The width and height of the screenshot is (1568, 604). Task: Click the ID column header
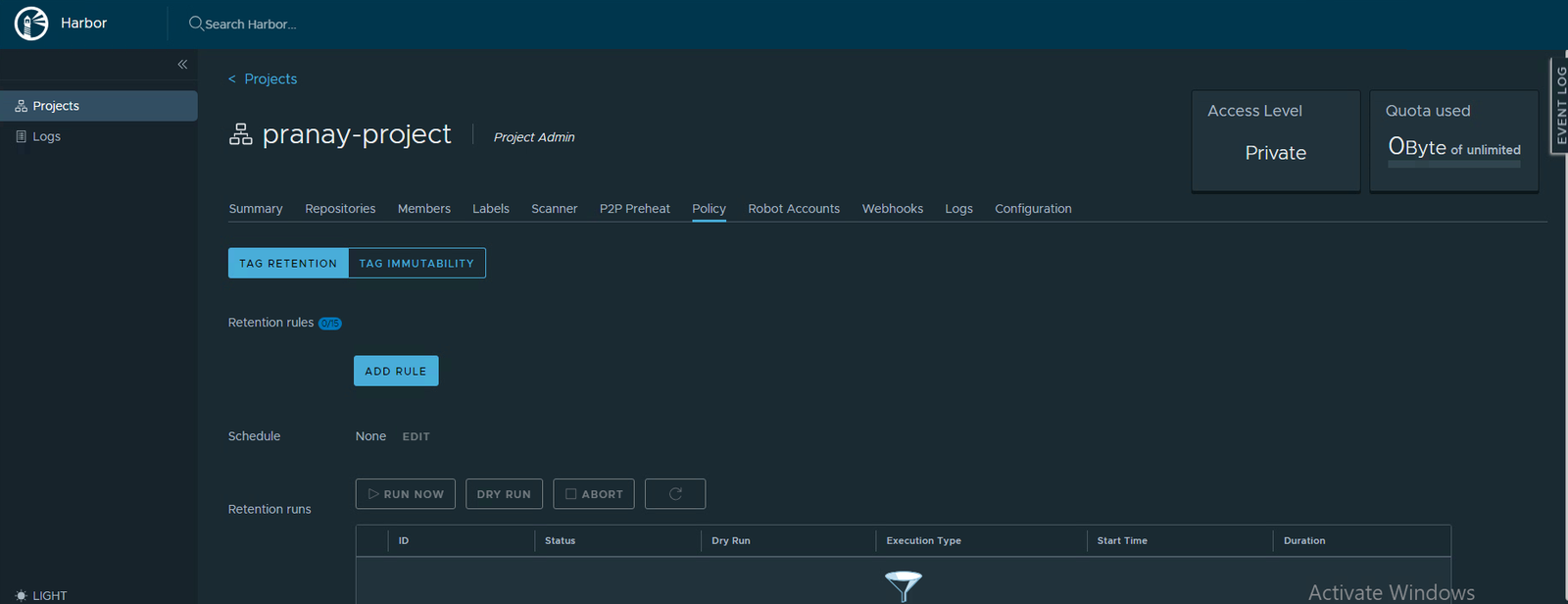click(x=404, y=540)
